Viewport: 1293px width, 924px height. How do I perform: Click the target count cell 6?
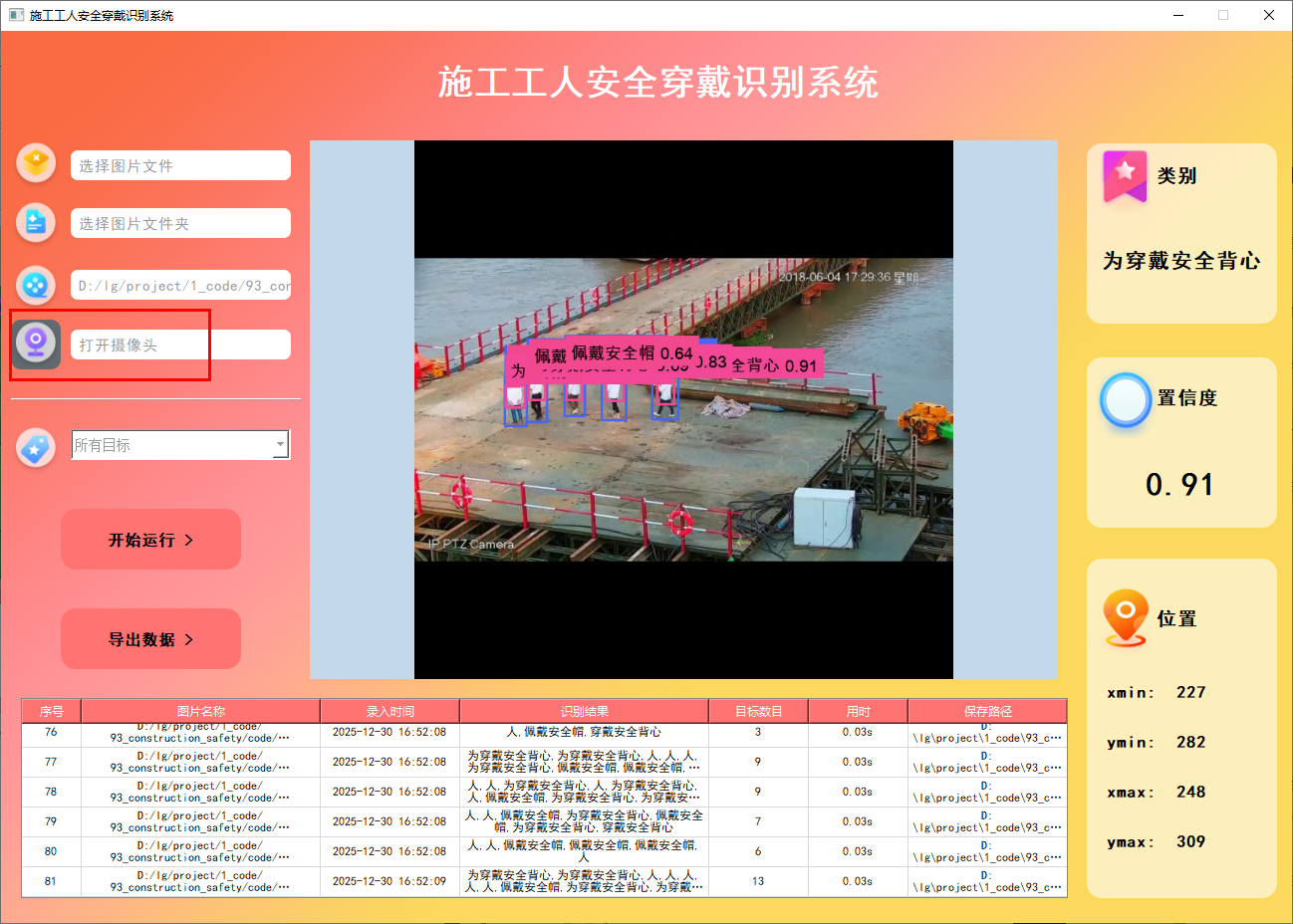point(758,851)
